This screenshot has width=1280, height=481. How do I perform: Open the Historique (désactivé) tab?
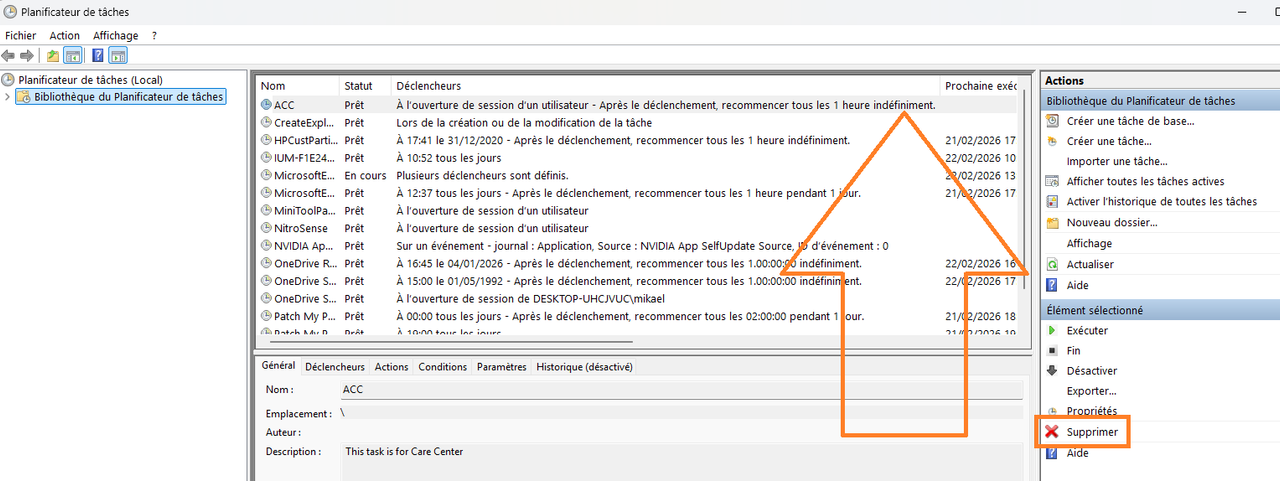[x=585, y=367]
